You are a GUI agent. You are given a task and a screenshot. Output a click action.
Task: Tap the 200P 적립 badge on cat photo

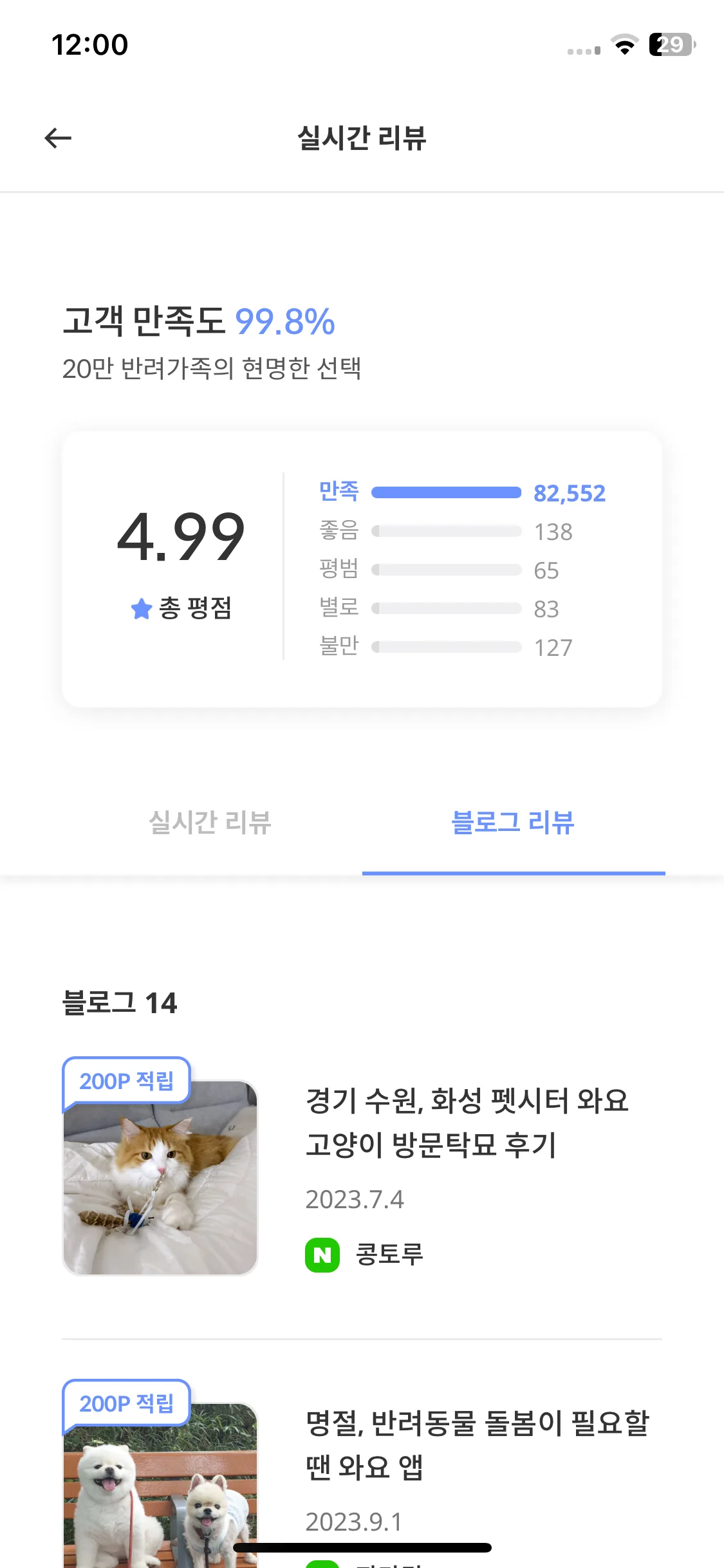point(127,1081)
